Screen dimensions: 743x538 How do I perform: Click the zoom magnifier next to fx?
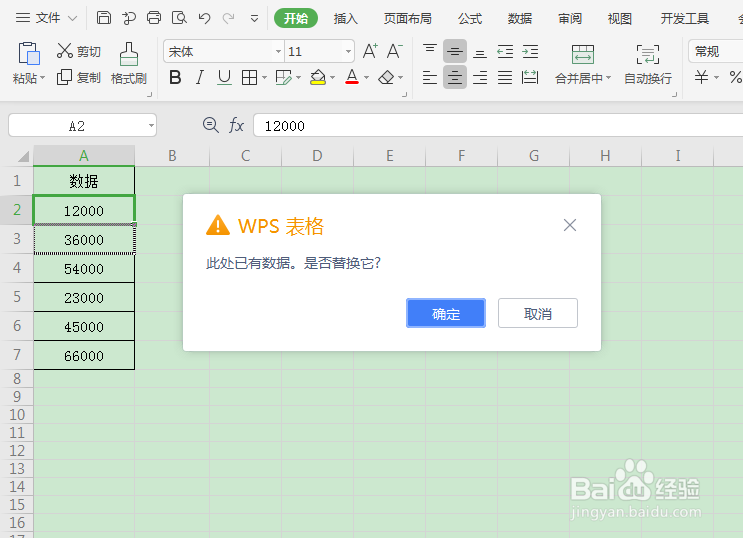[x=210, y=125]
